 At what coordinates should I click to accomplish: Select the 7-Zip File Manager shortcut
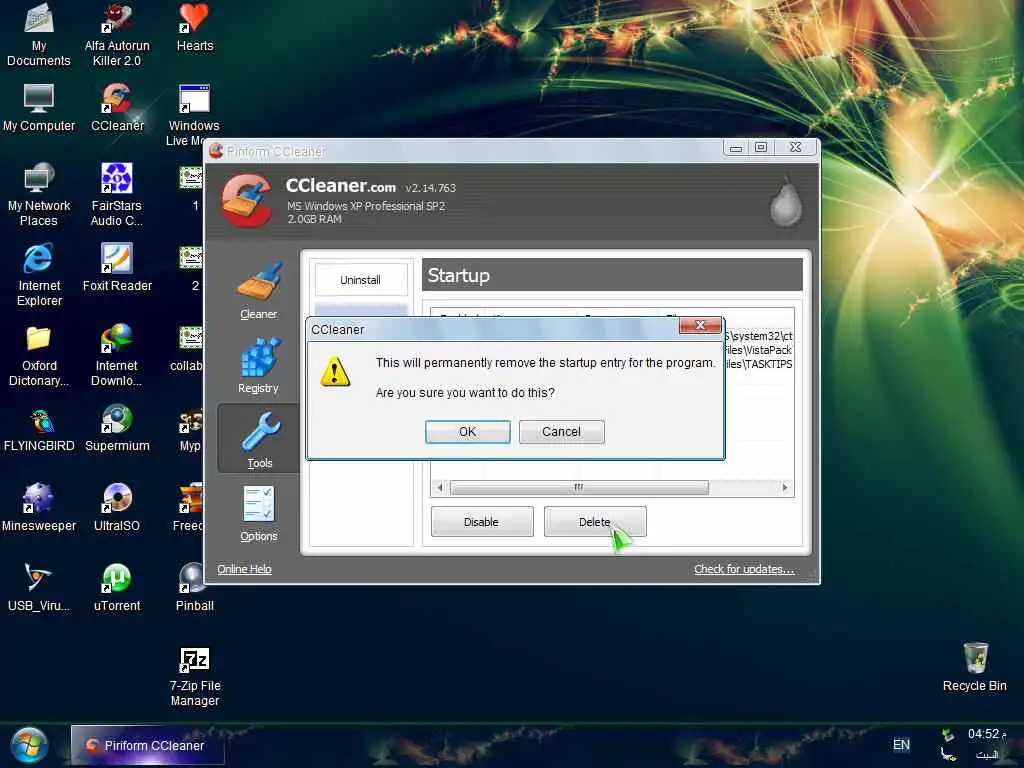tap(195, 677)
